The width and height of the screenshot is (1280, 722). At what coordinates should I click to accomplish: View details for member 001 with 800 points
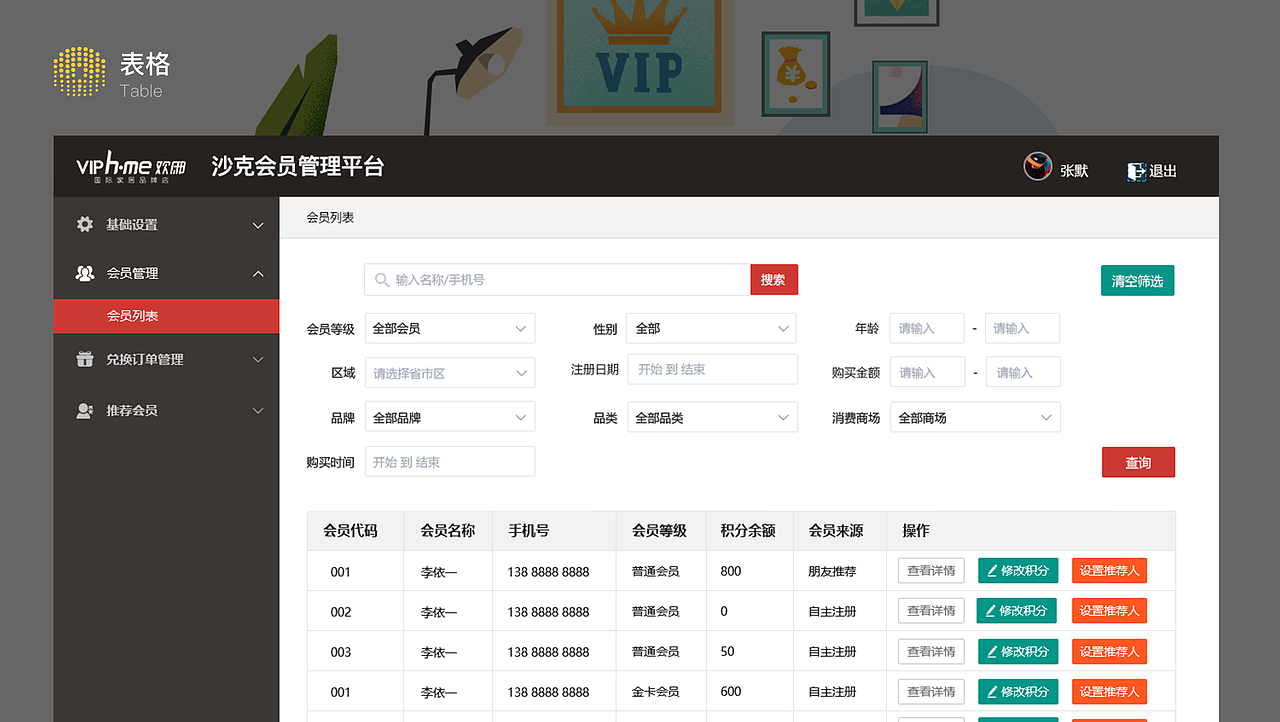pyautogui.click(x=931, y=571)
